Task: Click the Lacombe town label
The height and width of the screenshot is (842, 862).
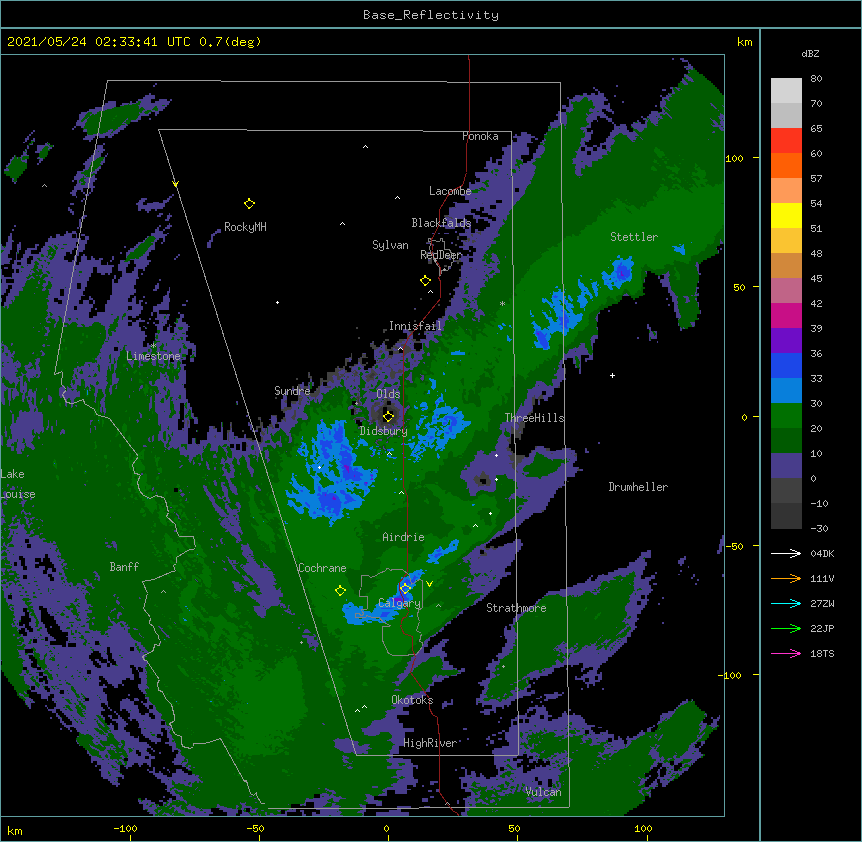Action: pos(450,191)
